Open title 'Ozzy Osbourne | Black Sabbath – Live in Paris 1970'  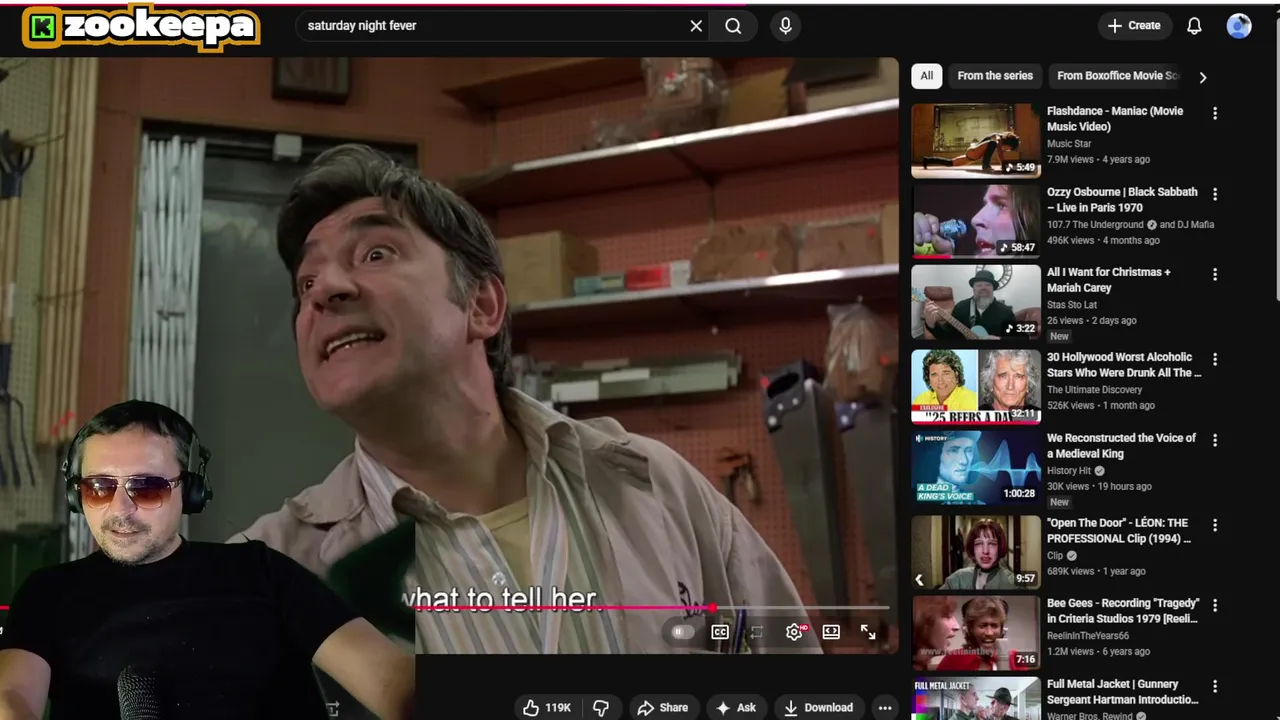(x=1122, y=200)
